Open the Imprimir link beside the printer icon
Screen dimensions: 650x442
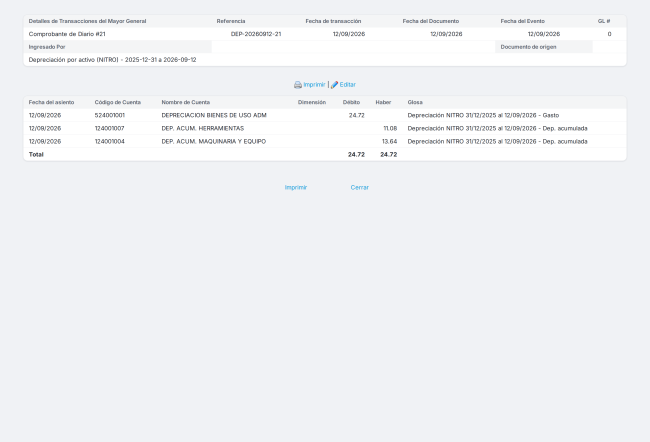point(314,85)
